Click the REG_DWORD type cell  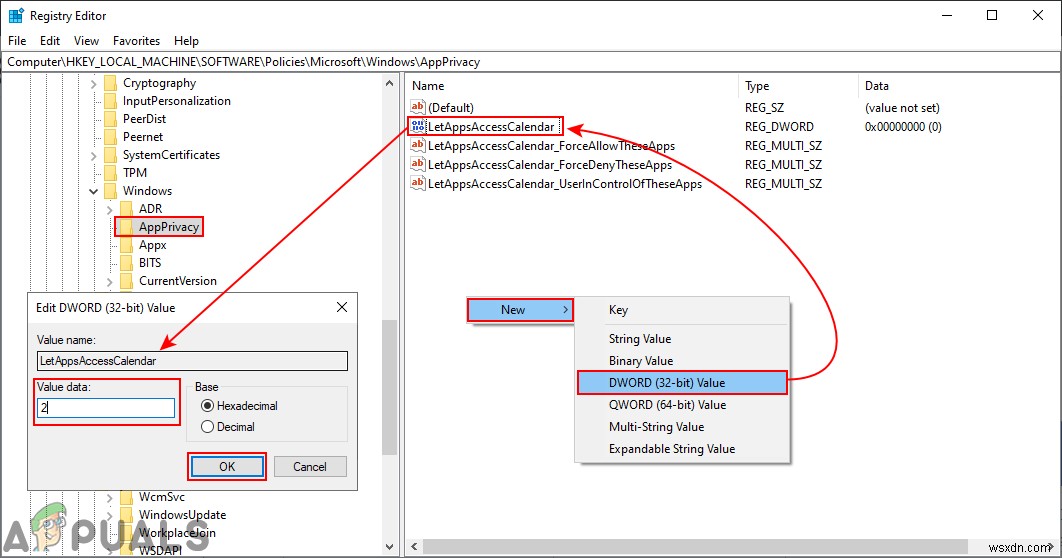(x=779, y=127)
